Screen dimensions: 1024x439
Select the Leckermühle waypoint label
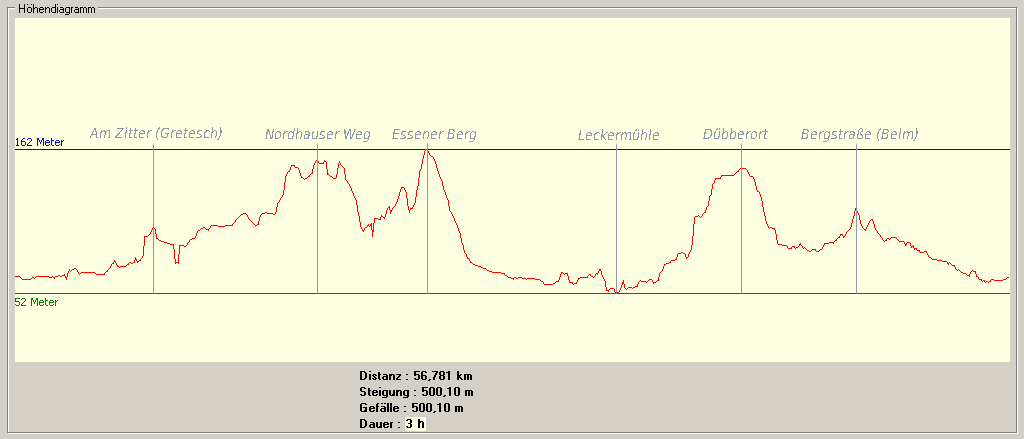tap(618, 135)
